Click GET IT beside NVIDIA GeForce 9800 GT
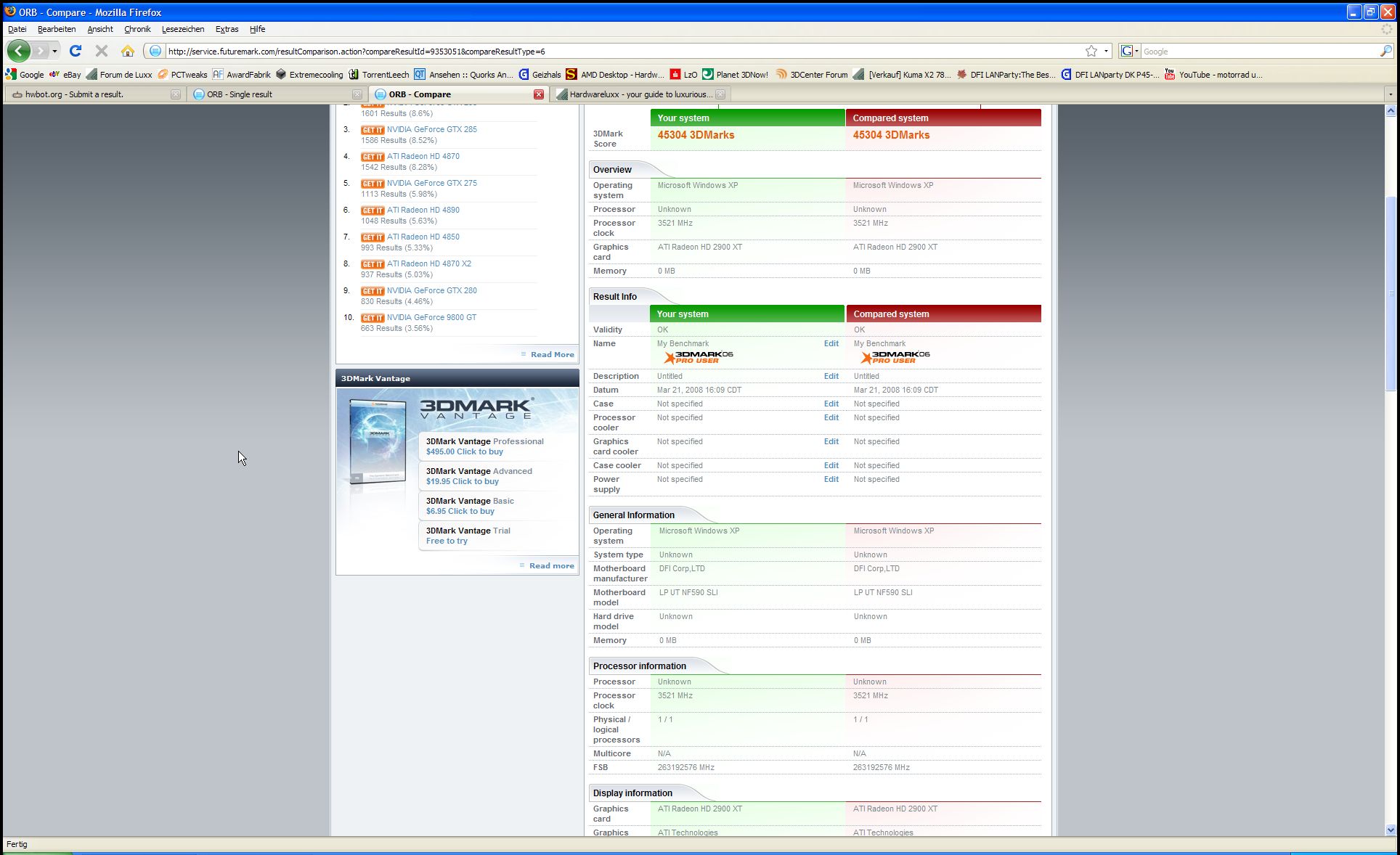Screen dimensions: 1400x855 373,318
